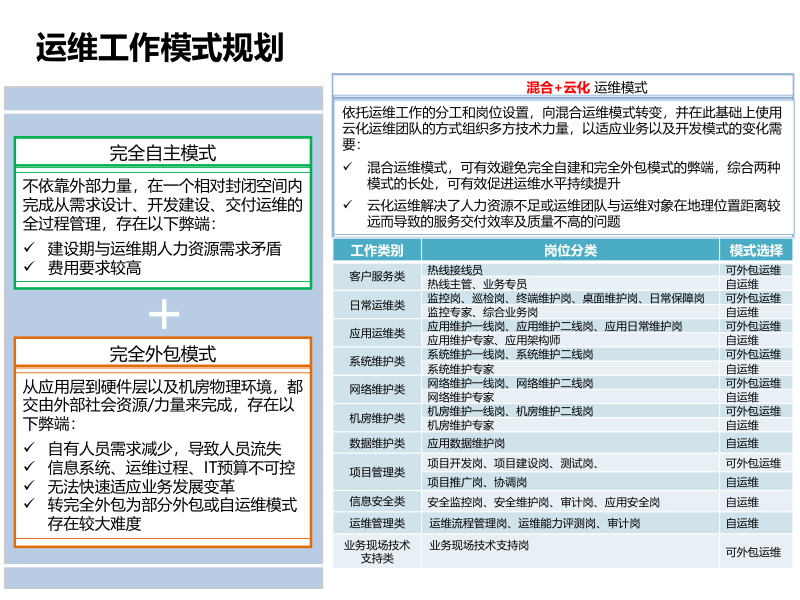Screen dimensions: 800x600
Task: Select the 系统维护类 category cell
Action: pyautogui.click(x=377, y=361)
